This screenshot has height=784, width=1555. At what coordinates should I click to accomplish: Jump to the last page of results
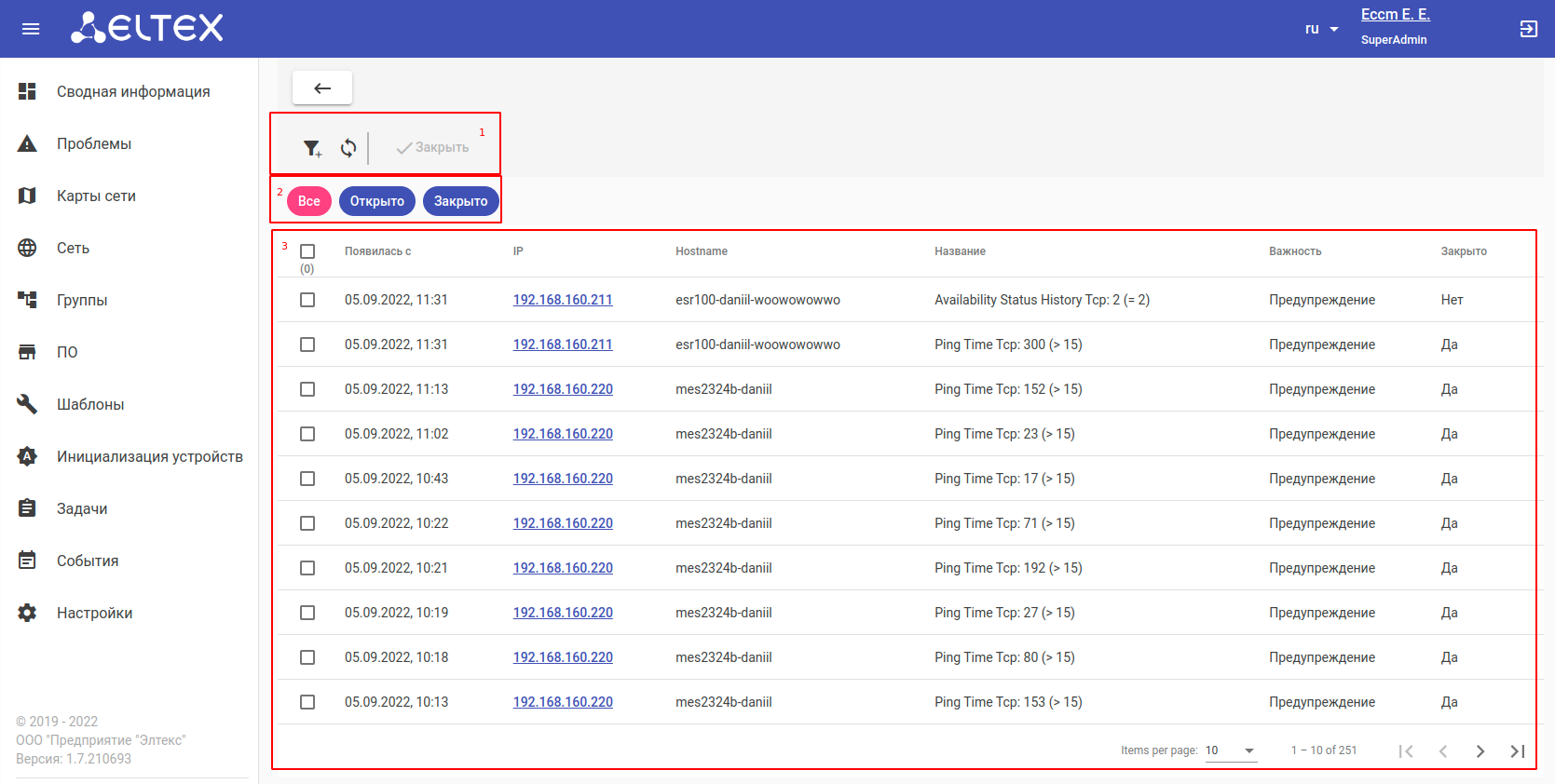[x=1518, y=751]
